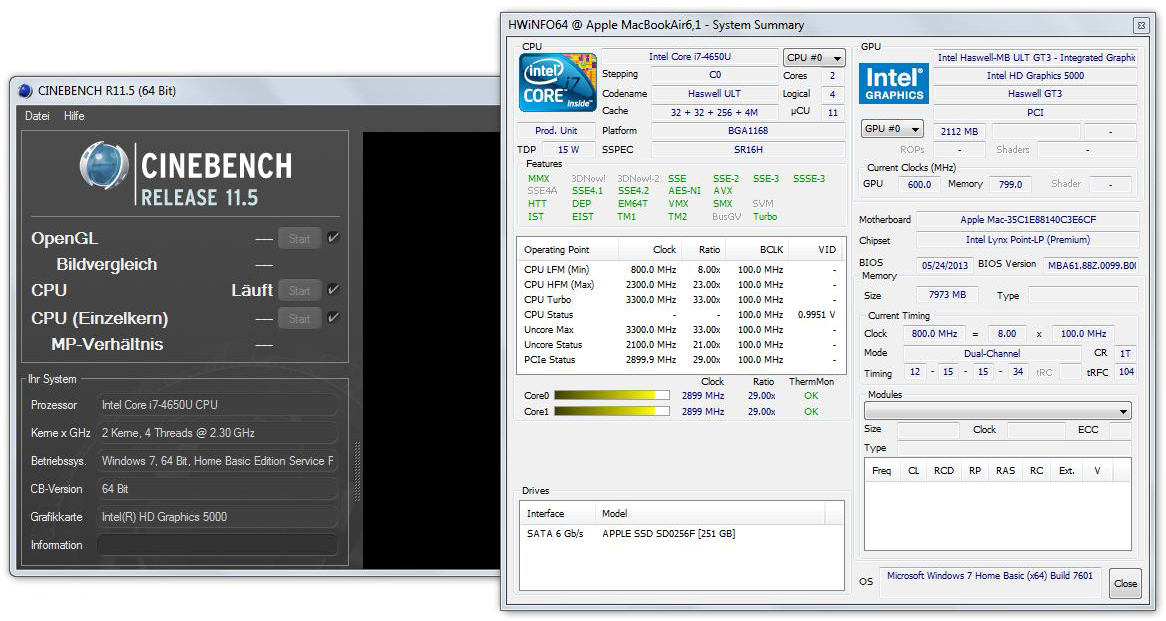Click the Grafikkarte Intel(R) HD Graphics 5000 field
The width and height of the screenshot is (1166, 621).
pyautogui.click(x=217, y=517)
